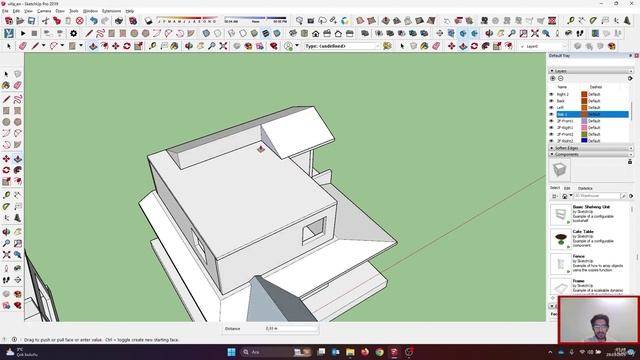Click the gear settings icon in second toolbar

(x=73, y=33)
